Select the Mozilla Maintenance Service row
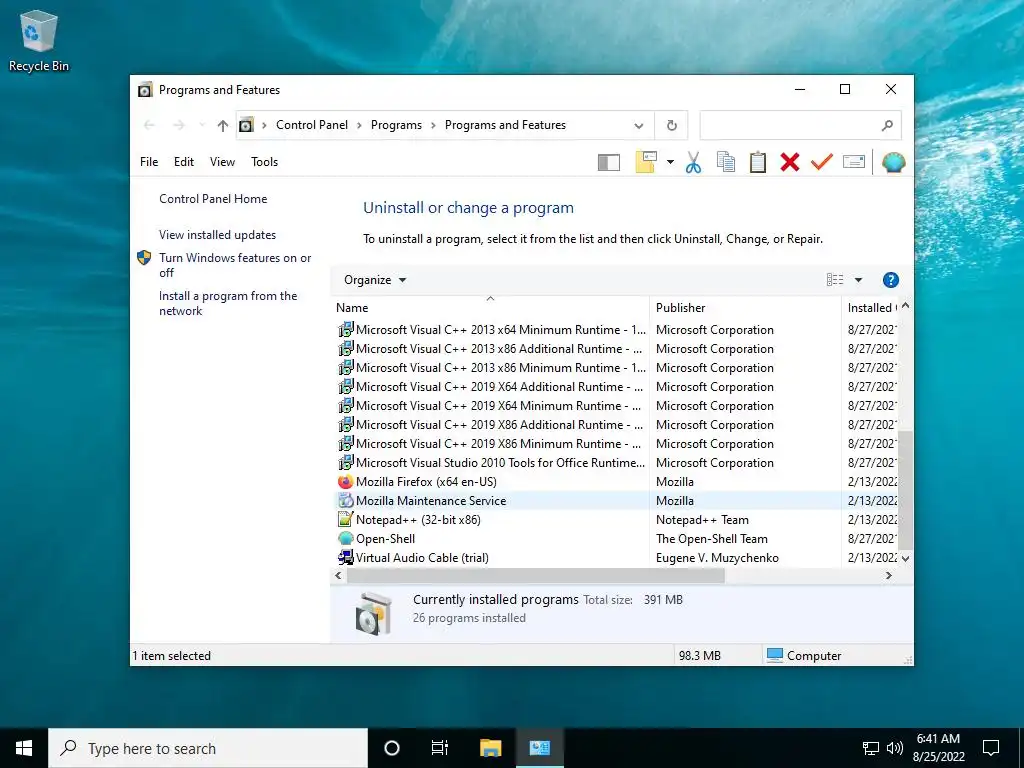The width and height of the screenshot is (1024, 768). pos(617,501)
